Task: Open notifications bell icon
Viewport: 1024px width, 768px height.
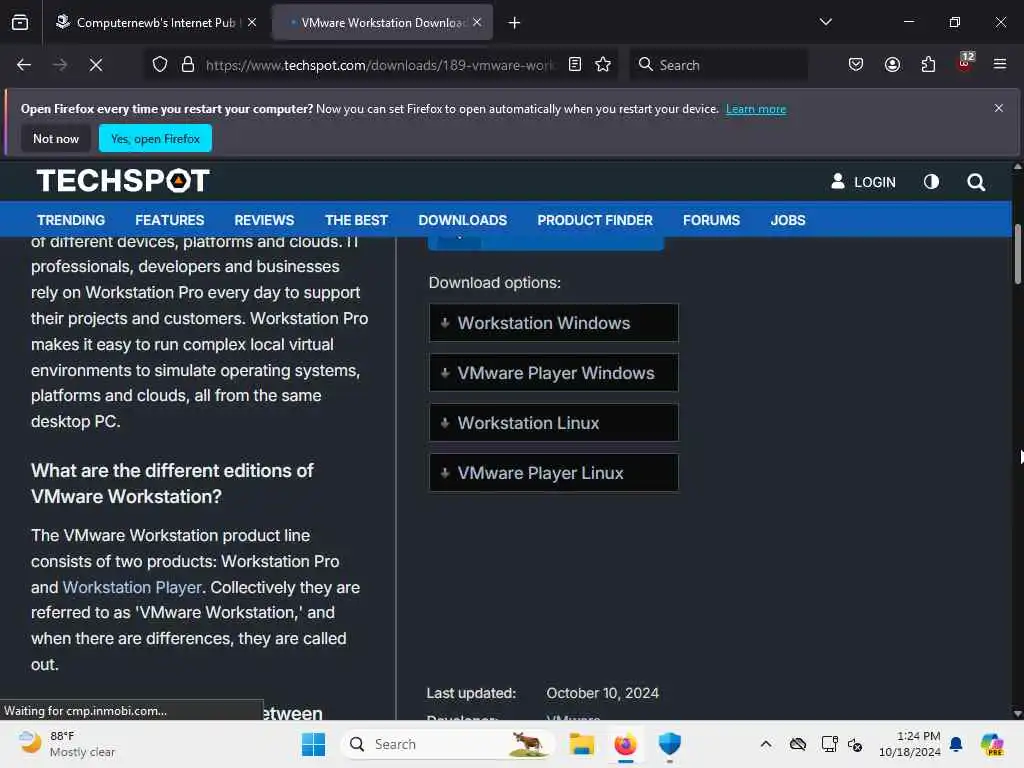Action: click(x=956, y=744)
